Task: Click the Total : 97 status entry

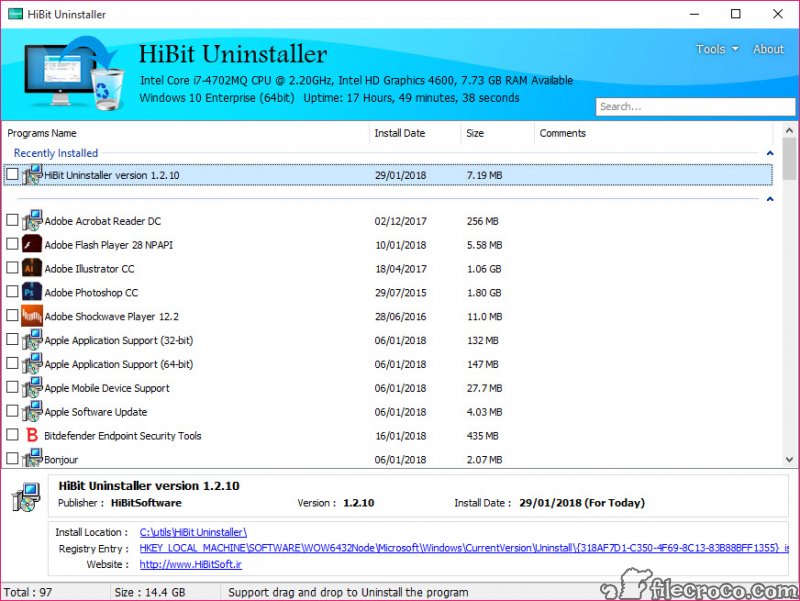Action: (x=28, y=592)
